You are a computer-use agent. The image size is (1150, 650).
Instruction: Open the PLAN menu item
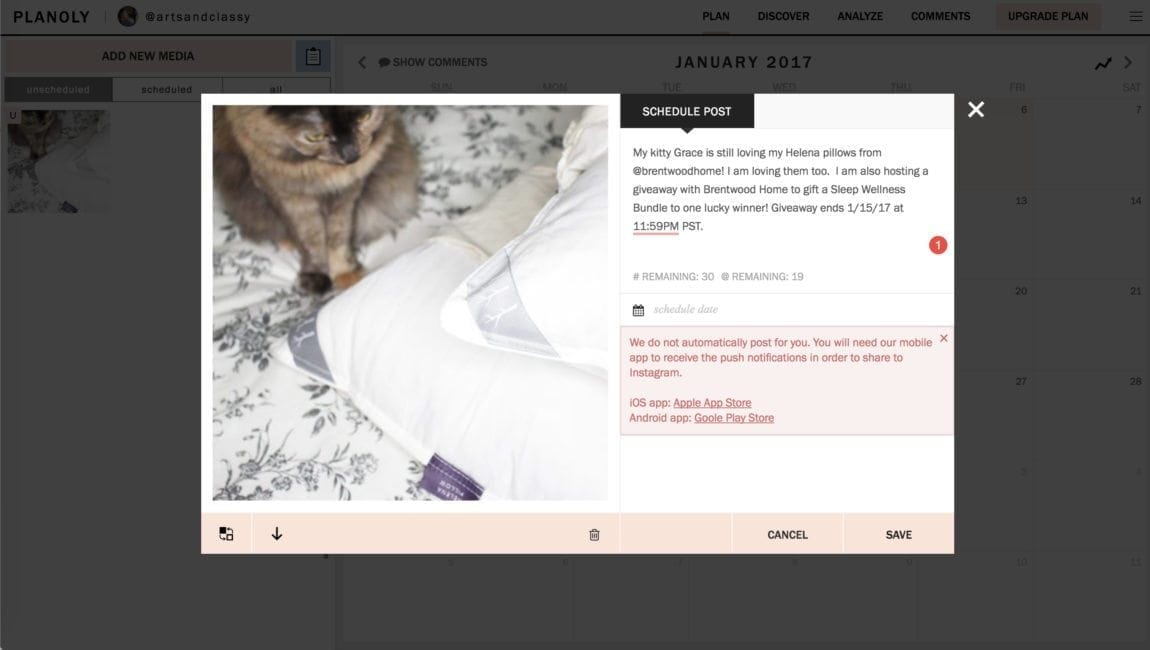click(x=716, y=16)
